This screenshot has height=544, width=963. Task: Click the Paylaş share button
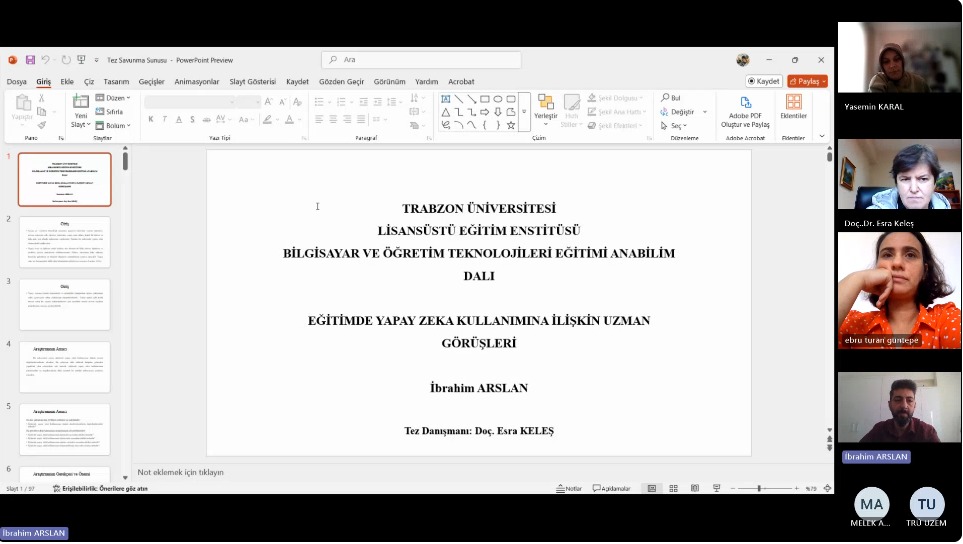(808, 81)
